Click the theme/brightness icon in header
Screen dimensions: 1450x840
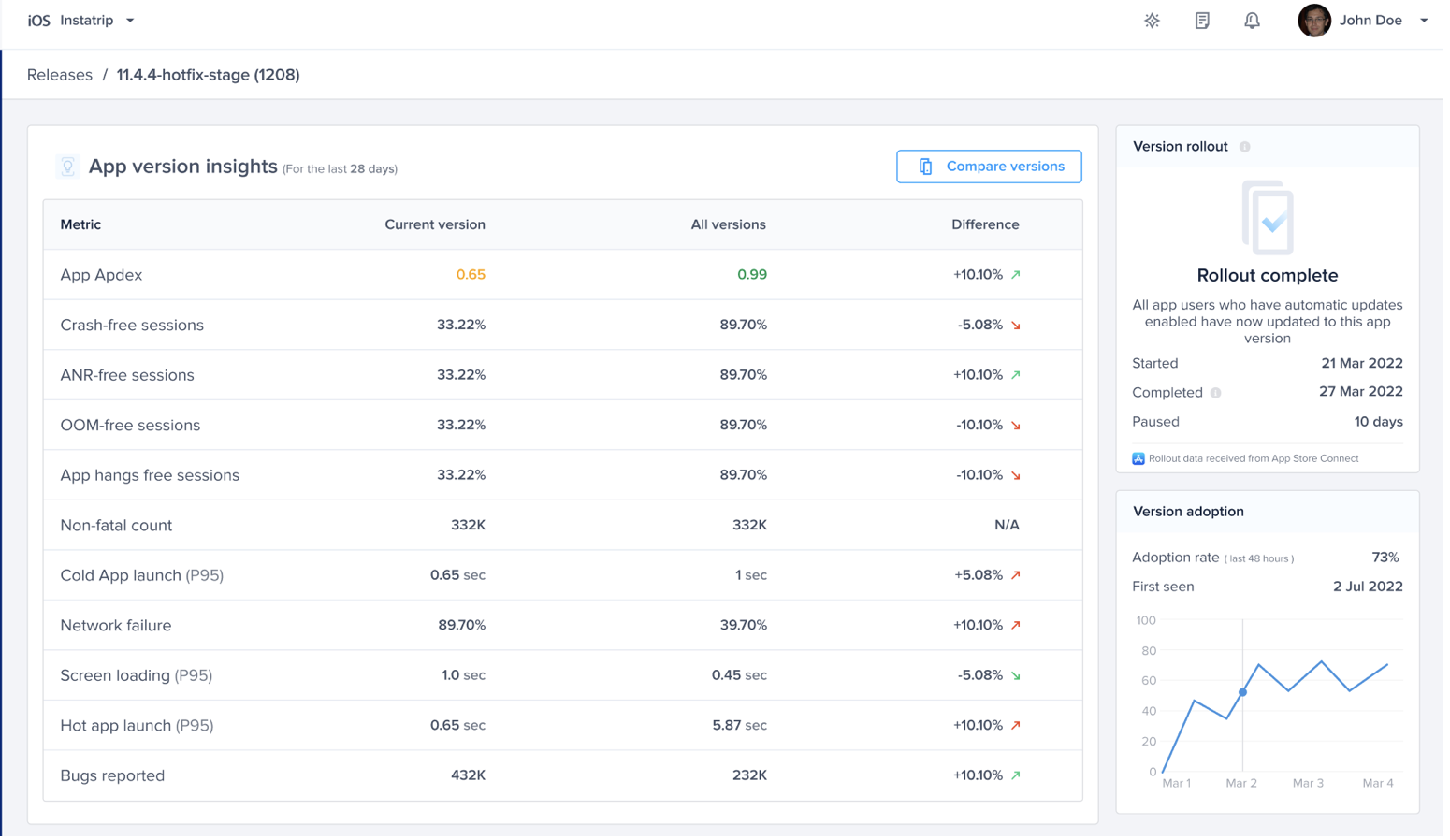tap(1152, 21)
